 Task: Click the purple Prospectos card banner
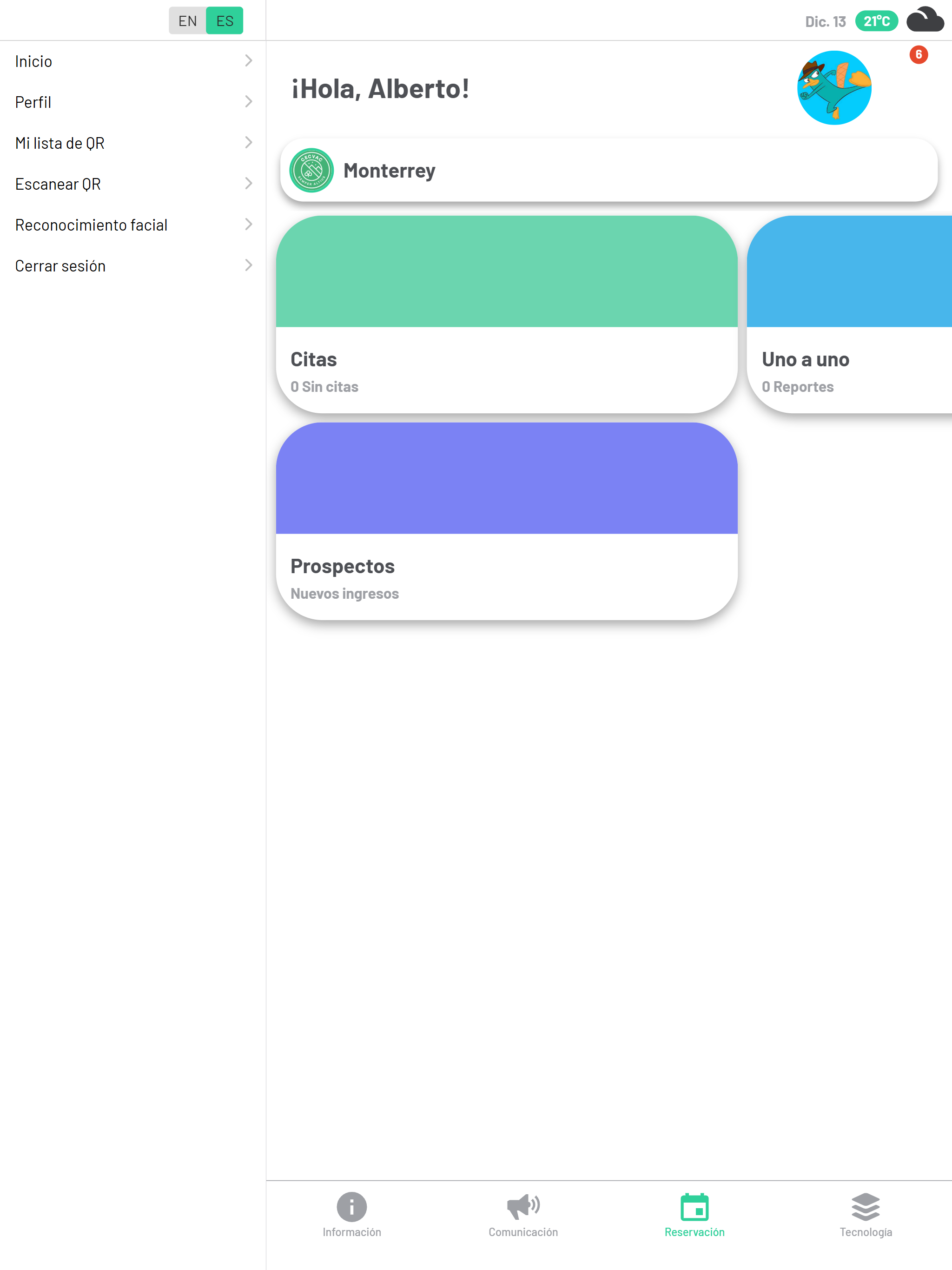tap(506, 479)
